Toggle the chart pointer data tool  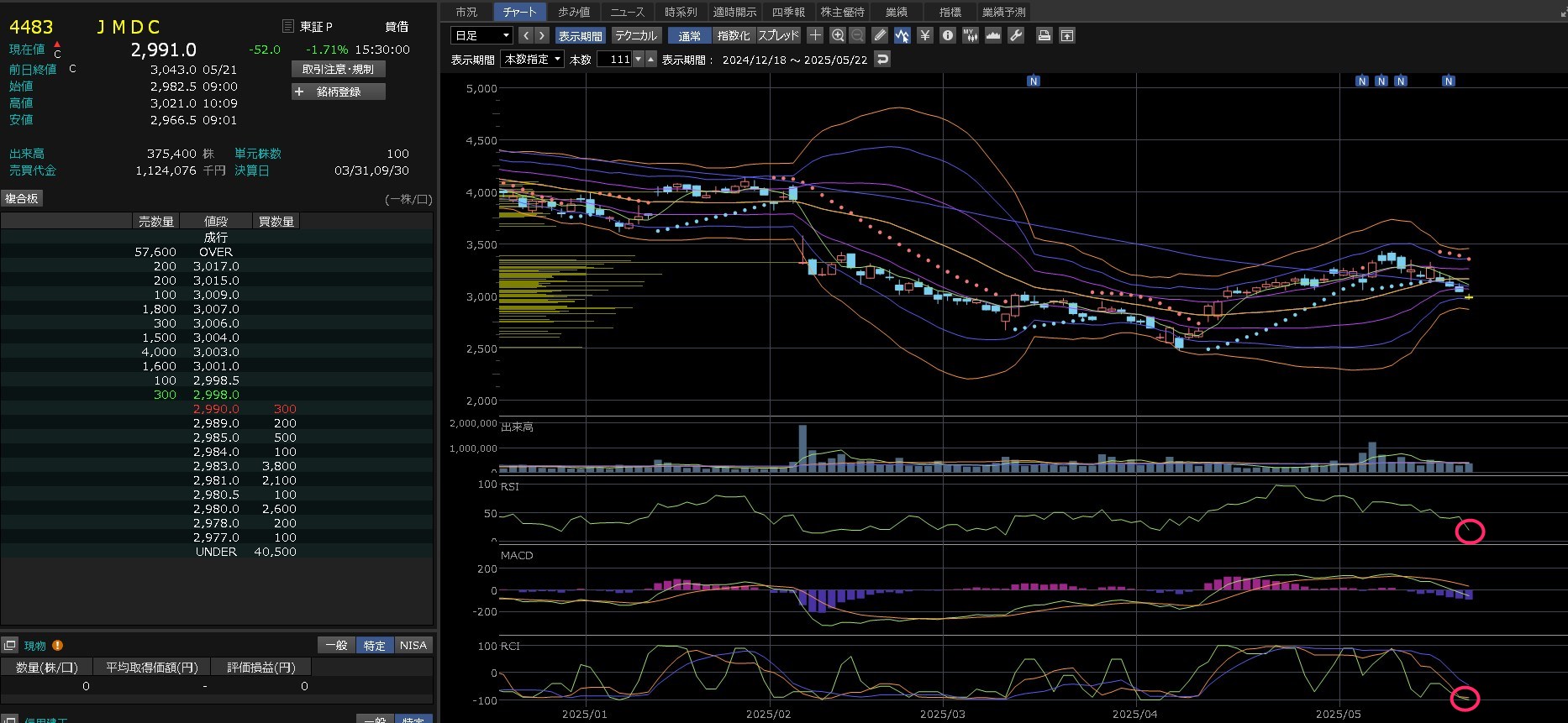pos(902,35)
